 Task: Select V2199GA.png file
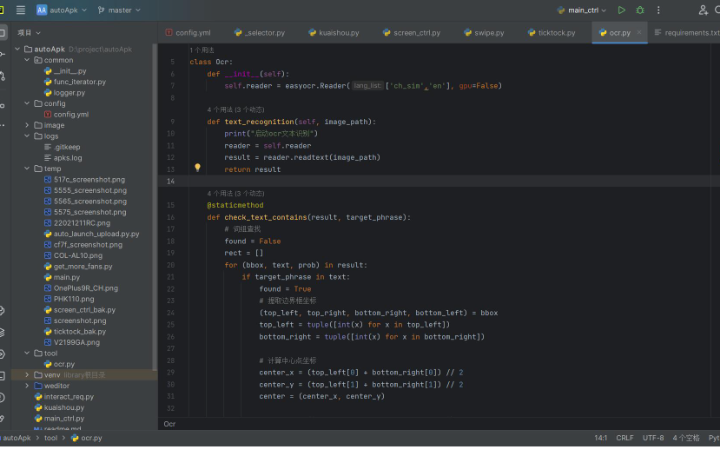pyautogui.click(x=72, y=342)
